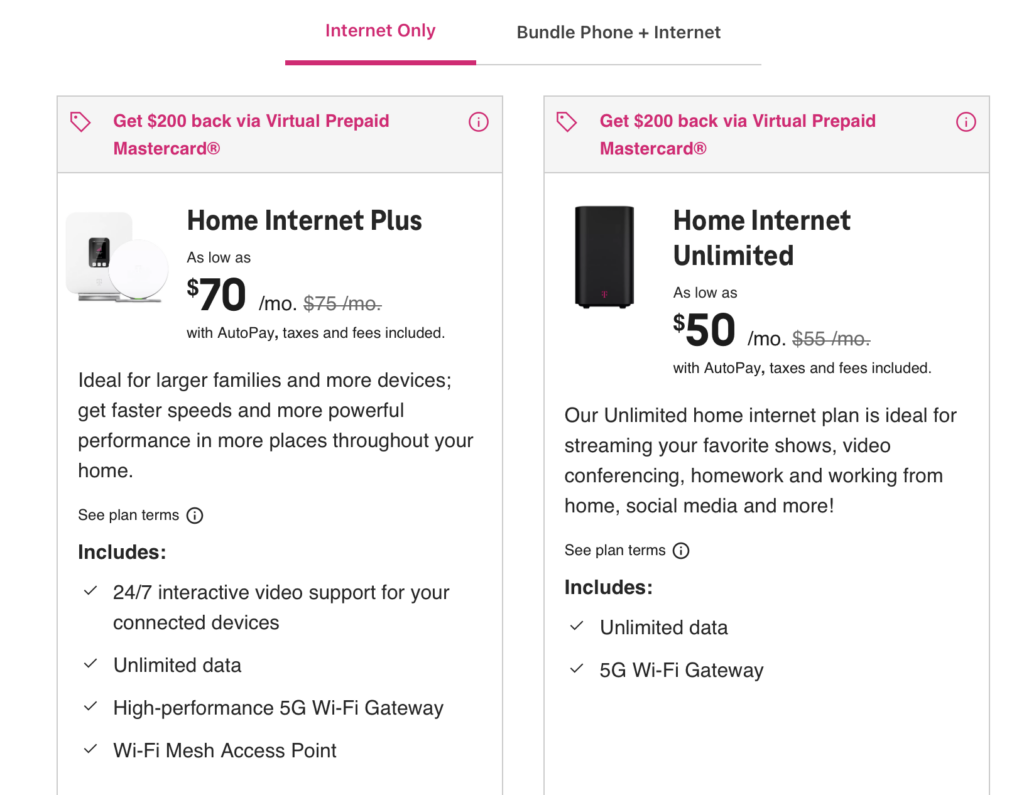Click the Home Internet Plus heading
Image resolution: width=1024 pixels, height=795 pixels.
point(305,220)
